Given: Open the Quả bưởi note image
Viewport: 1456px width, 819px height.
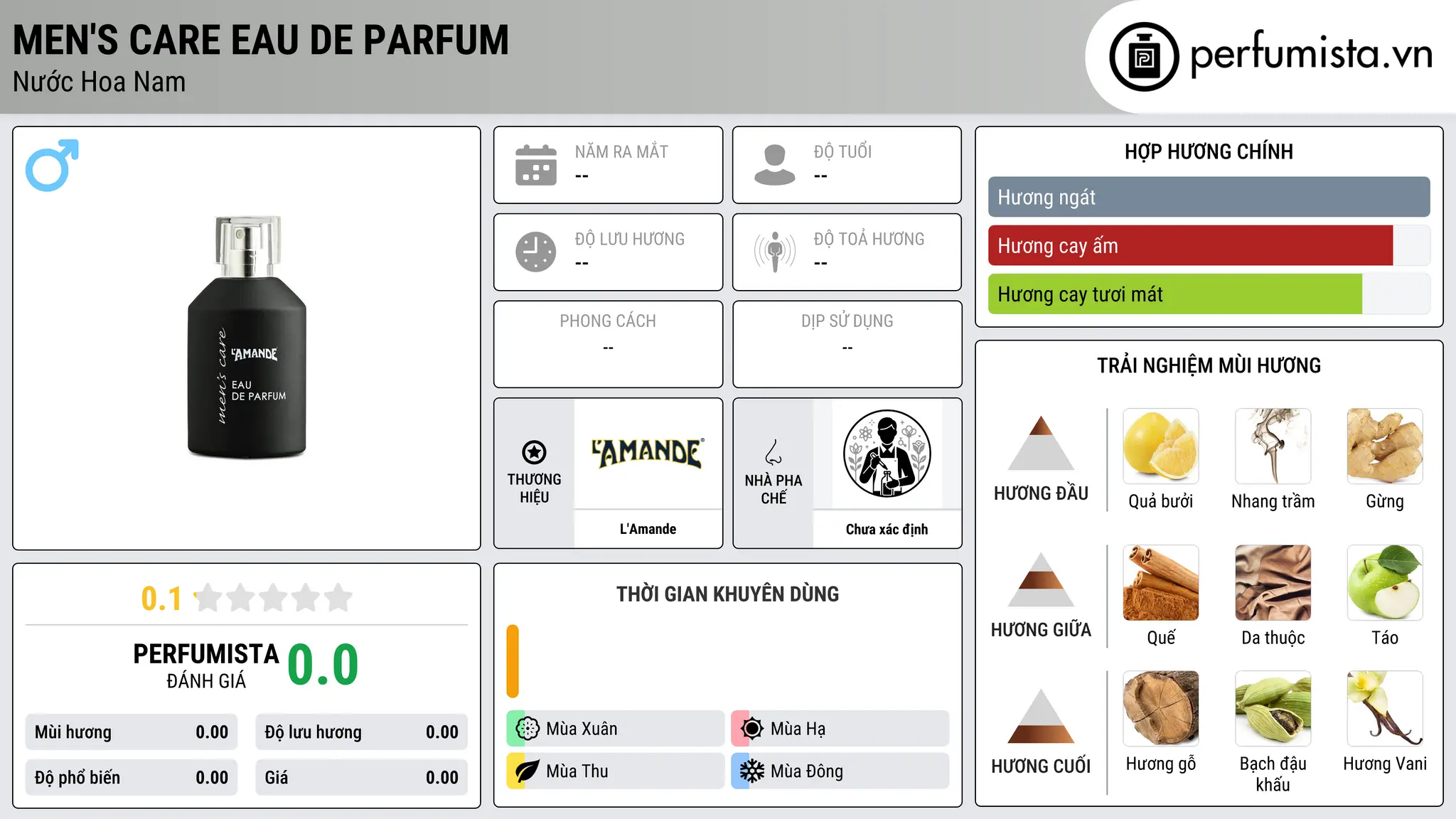Looking at the screenshot, I should click(1161, 446).
